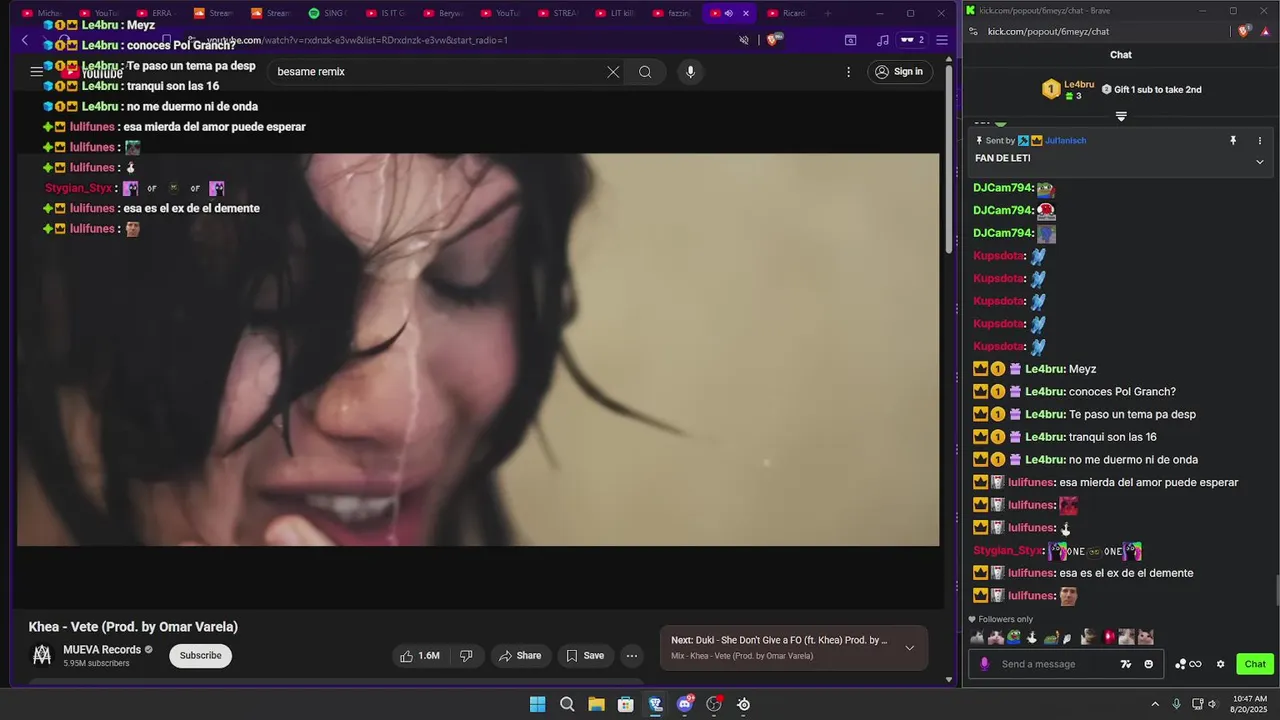Open site settings icon next to kick.com address
The height and width of the screenshot is (720, 1280).
pos(974,31)
